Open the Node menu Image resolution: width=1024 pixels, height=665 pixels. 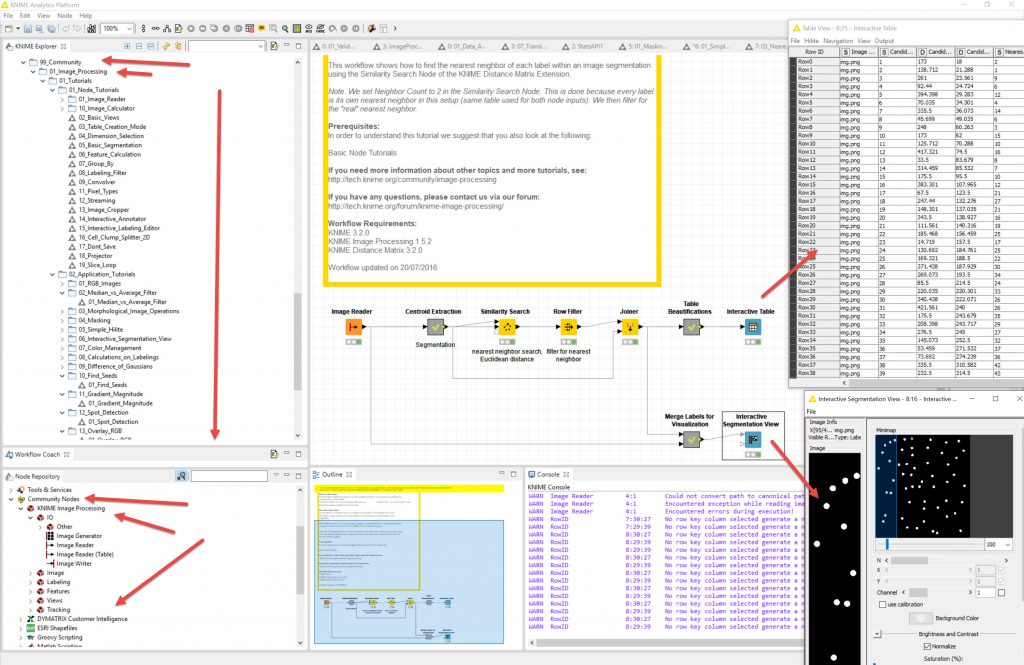[65, 16]
